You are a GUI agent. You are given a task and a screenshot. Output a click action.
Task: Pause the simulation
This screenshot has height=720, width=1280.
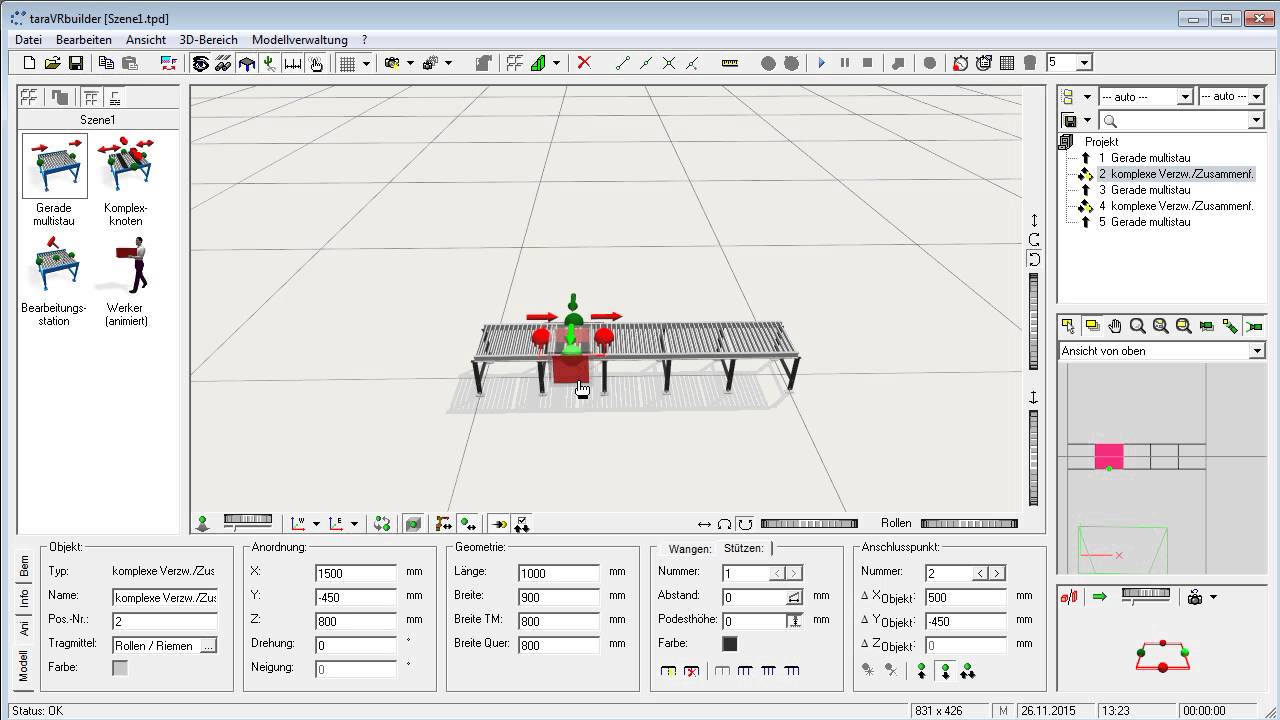point(845,63)
